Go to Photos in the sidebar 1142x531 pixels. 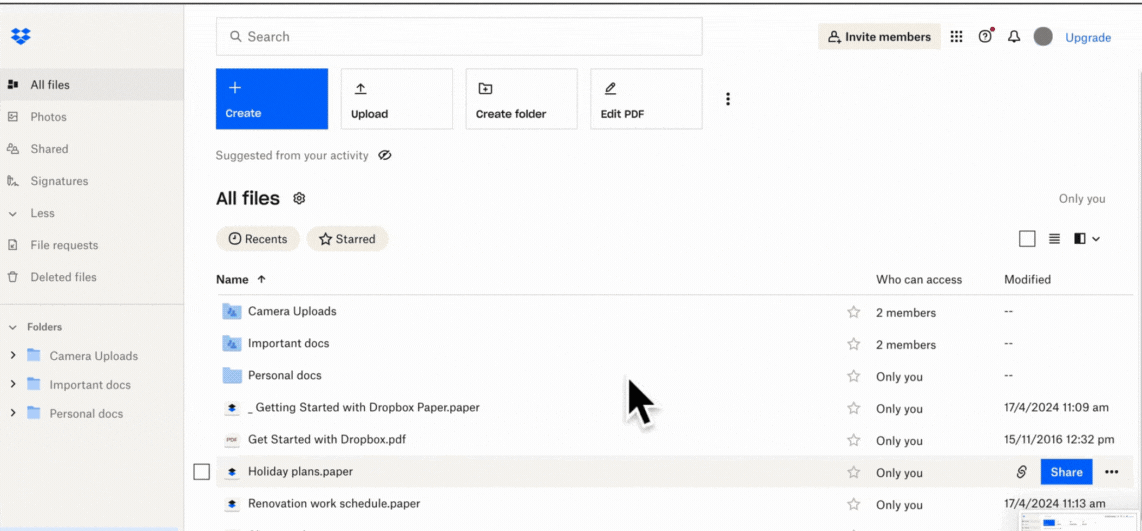(48, 117)
